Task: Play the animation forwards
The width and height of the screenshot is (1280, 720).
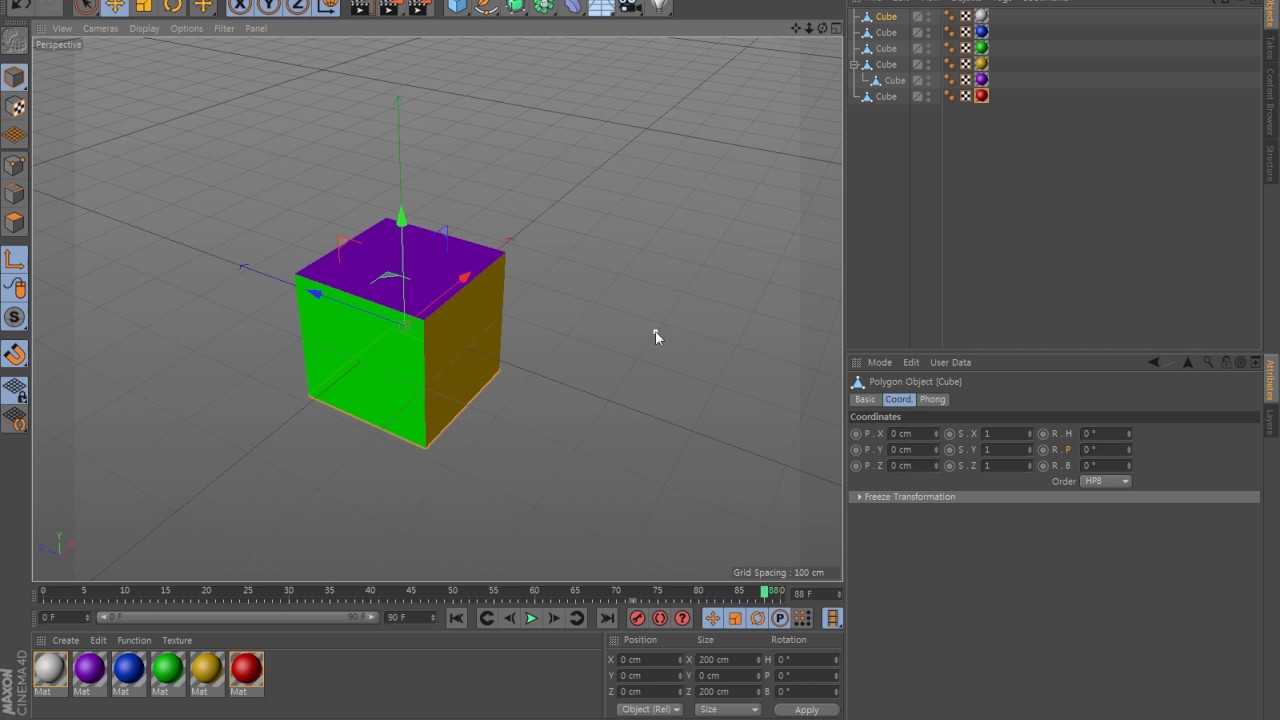Action: [531, 618]
